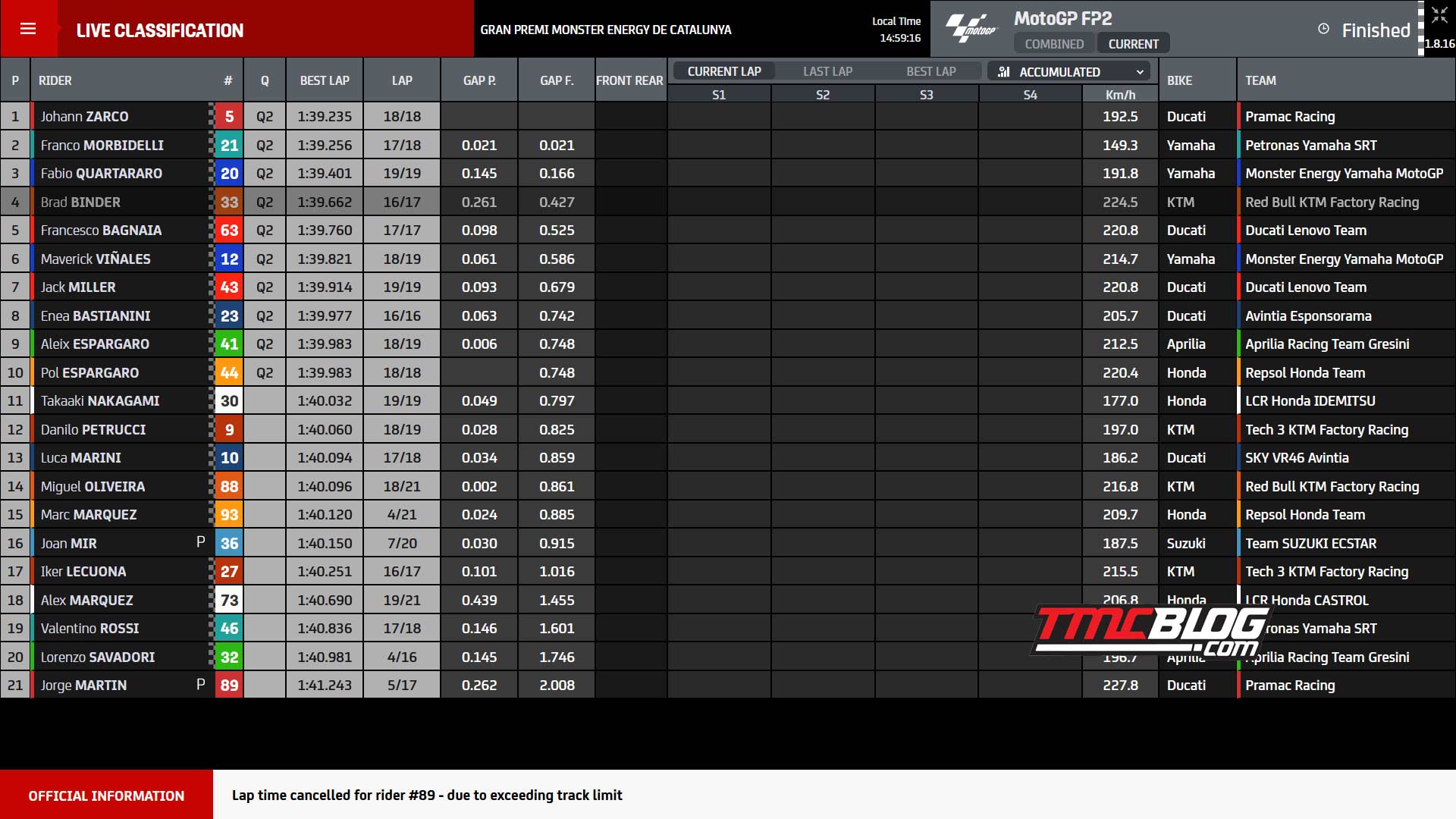Click the Finished session status
The image size is (1456, 819).
[1376, 30]
